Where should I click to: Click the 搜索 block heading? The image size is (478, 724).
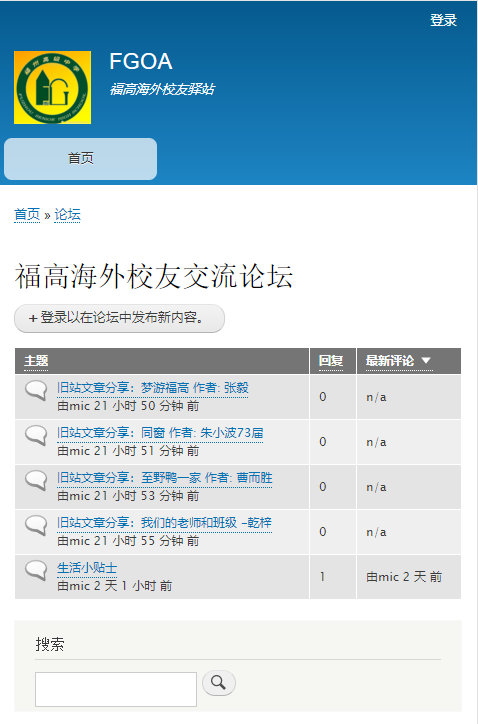pyautogui.click(x=50, y=644)
